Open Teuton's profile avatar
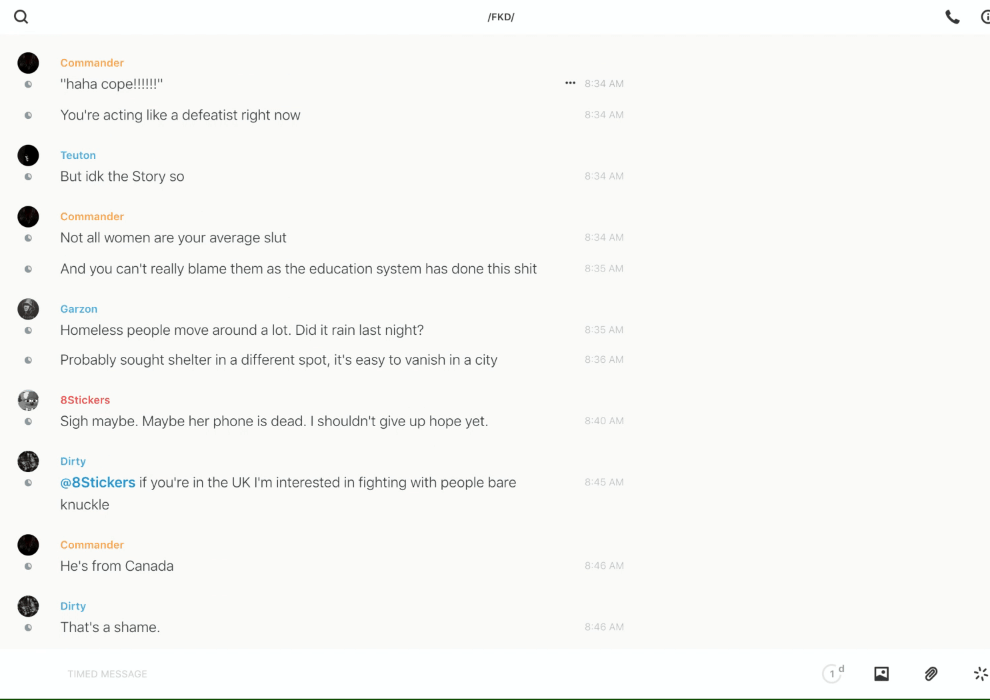 tap(28, 155)
